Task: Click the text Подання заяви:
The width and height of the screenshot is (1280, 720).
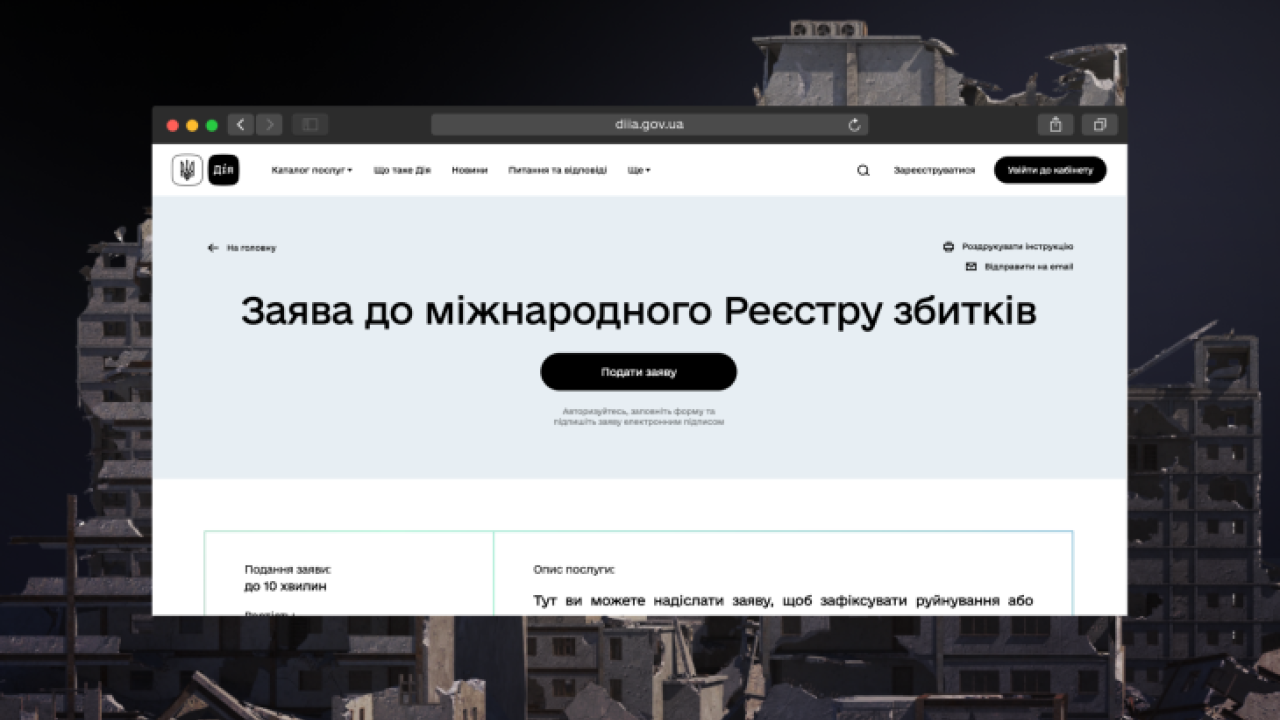Action: (x=288, y=569)
